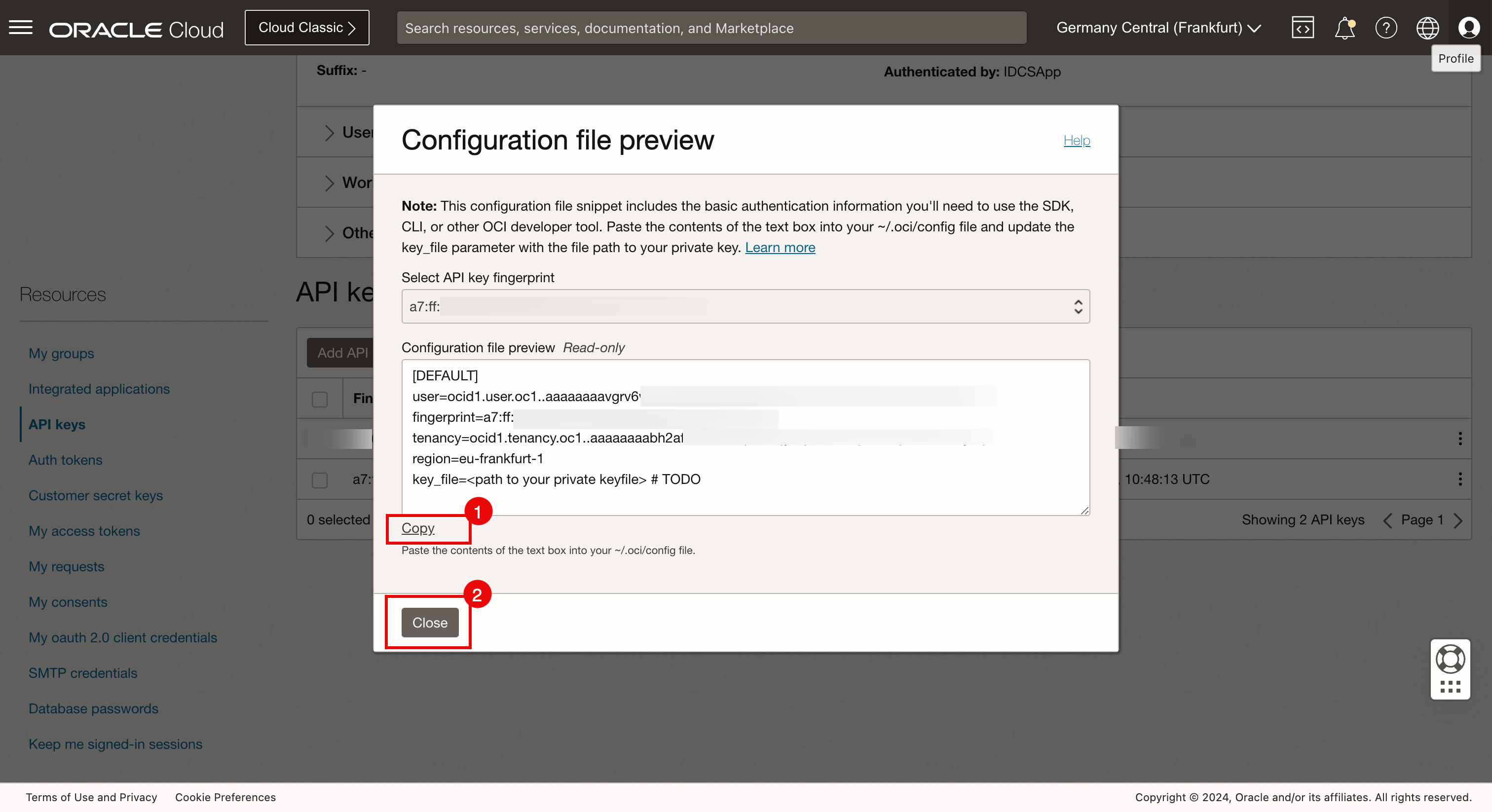Image resolution: width=1492 pixels, height=812 pixels.
Task: Open the hamburger navigation menu
Action: click(21, 28)
